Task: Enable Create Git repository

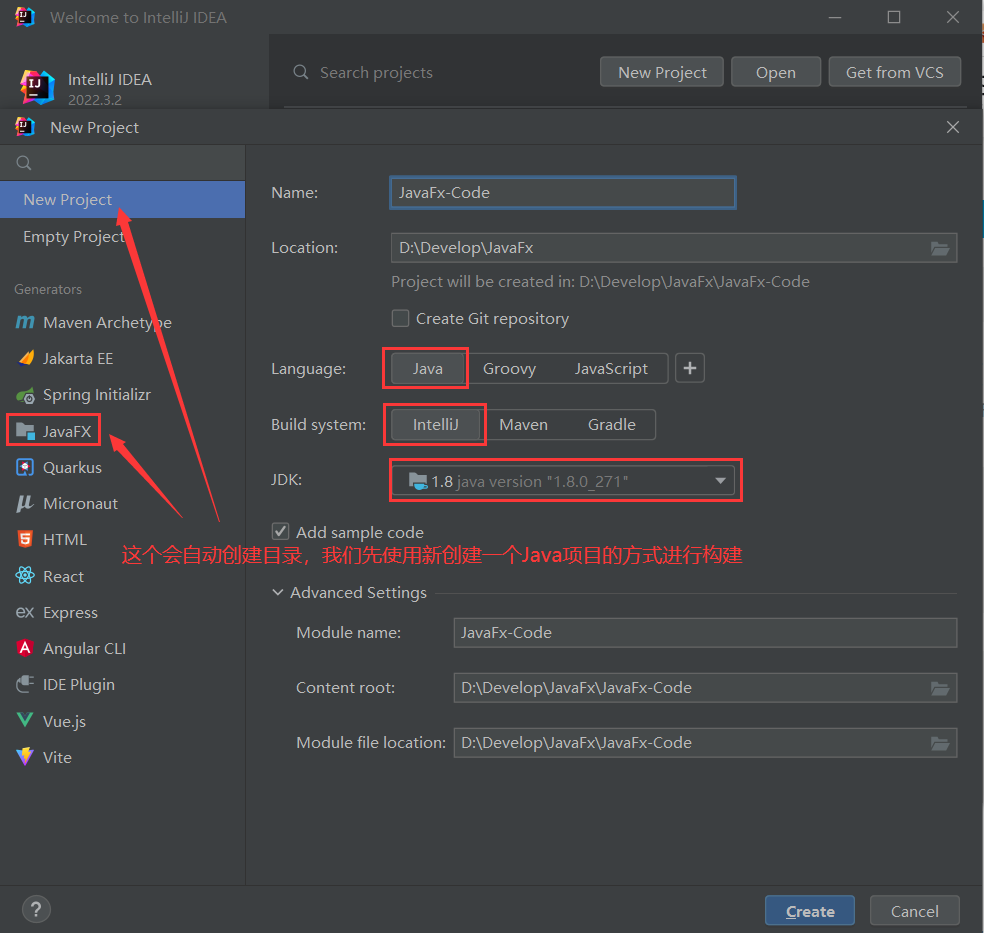Action: tap(400, 318)
